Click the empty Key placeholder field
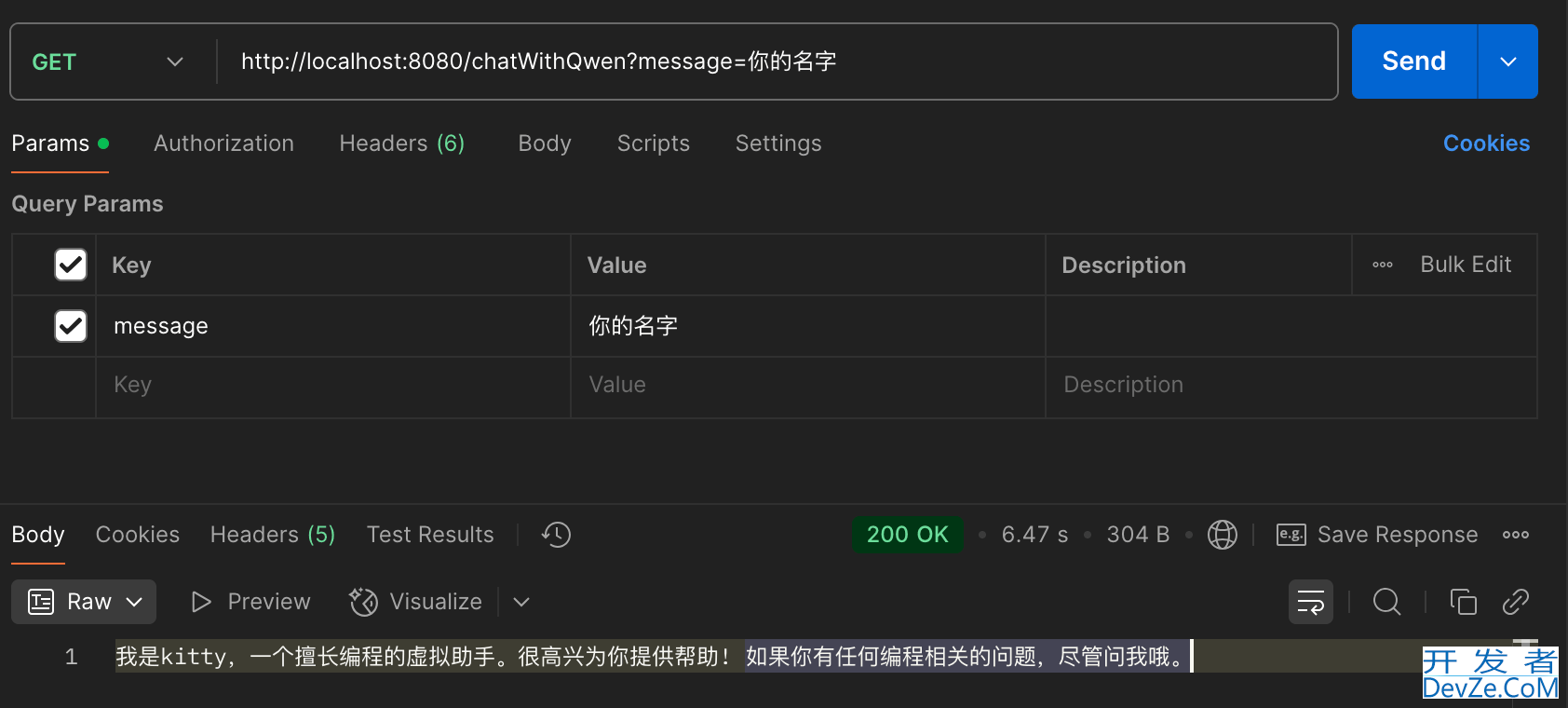 pyautogui.click(x=333, y=385)
